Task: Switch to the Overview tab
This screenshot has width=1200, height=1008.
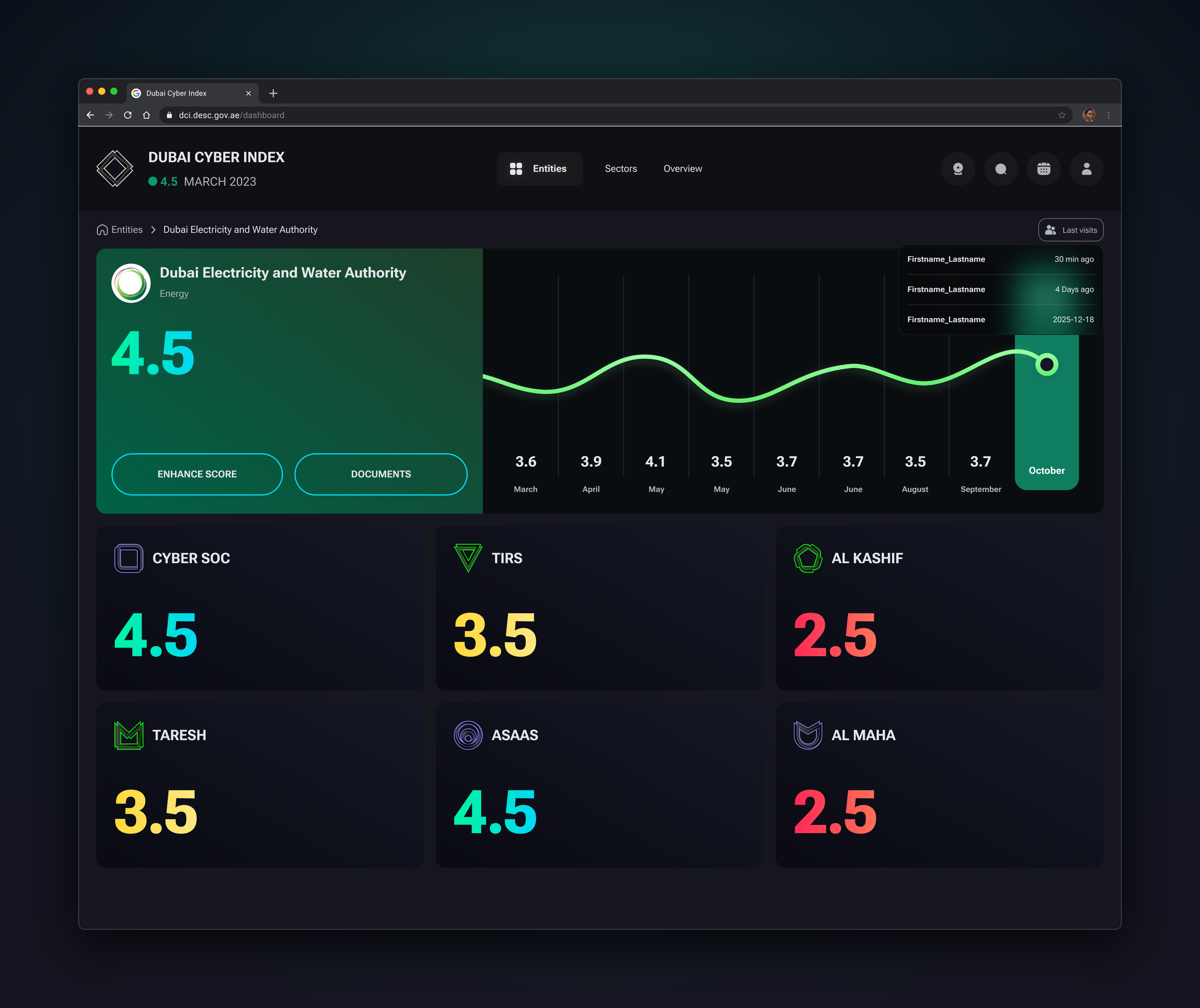Action: [683, 168]
